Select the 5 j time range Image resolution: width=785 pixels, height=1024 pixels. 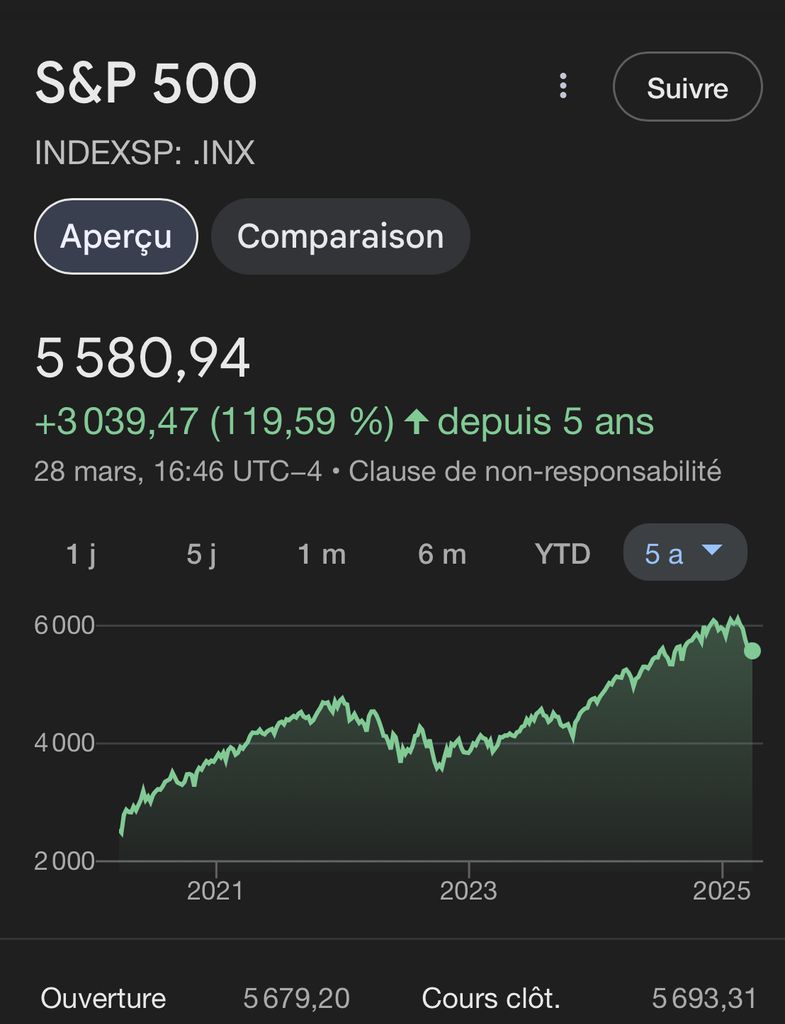point(201,553)
